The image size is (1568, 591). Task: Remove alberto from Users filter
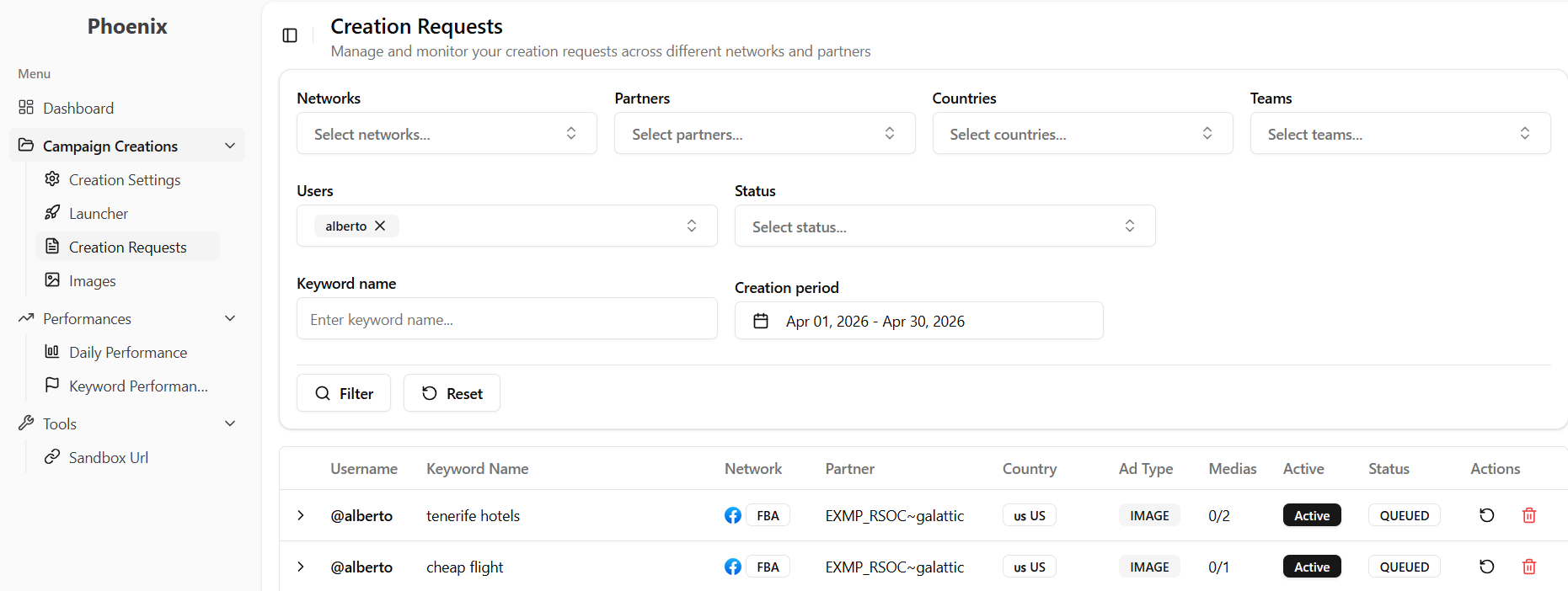pos(380,226)
